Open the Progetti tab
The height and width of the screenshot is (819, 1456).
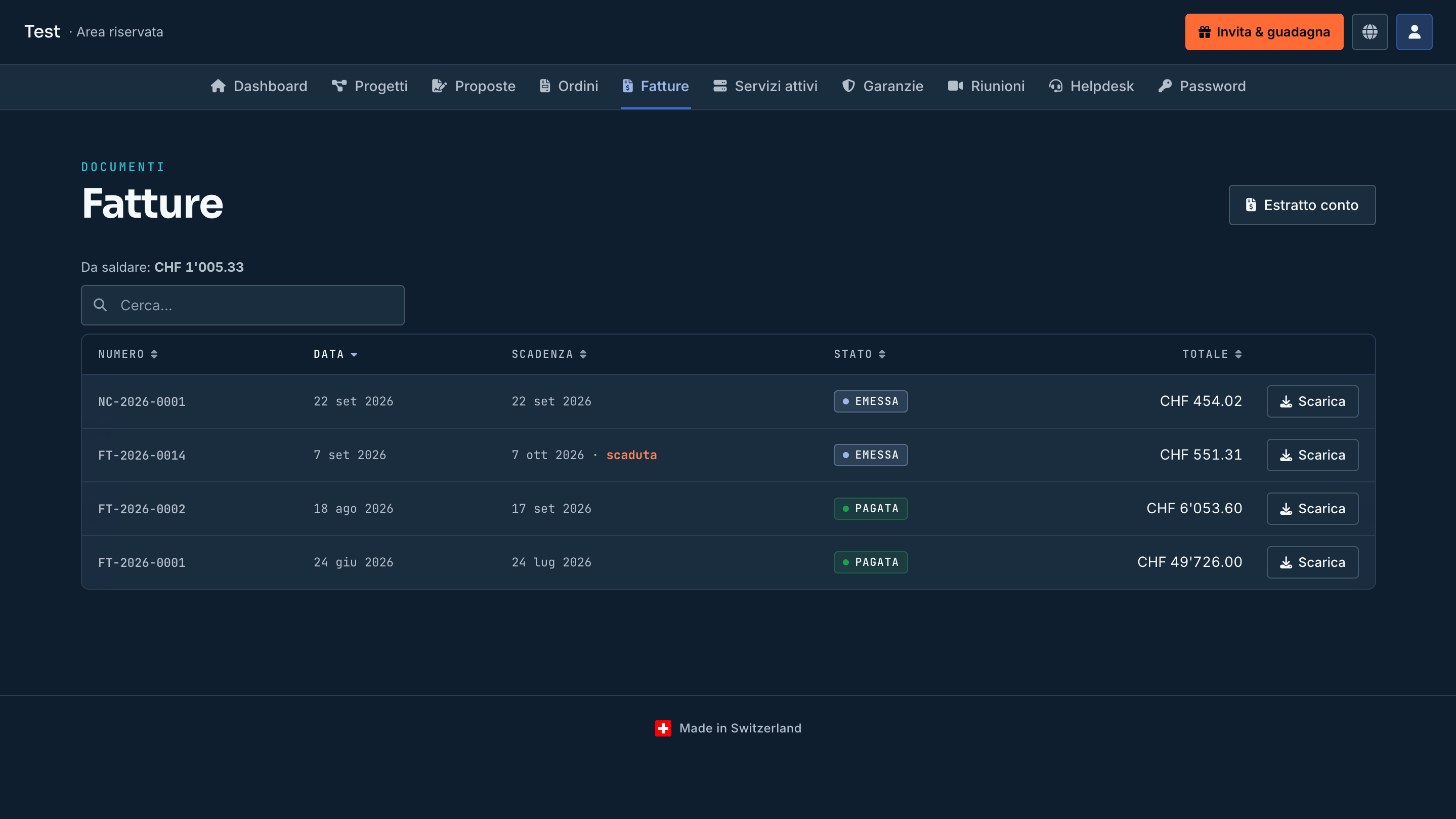pos(370,86)
